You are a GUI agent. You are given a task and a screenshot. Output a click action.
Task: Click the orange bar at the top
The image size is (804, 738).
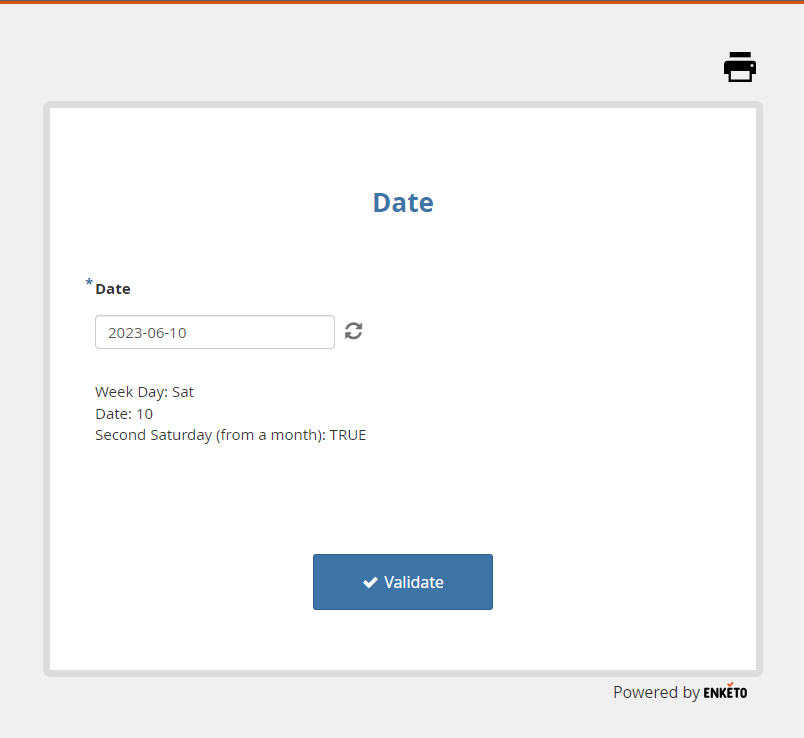[x=402, y=2]
